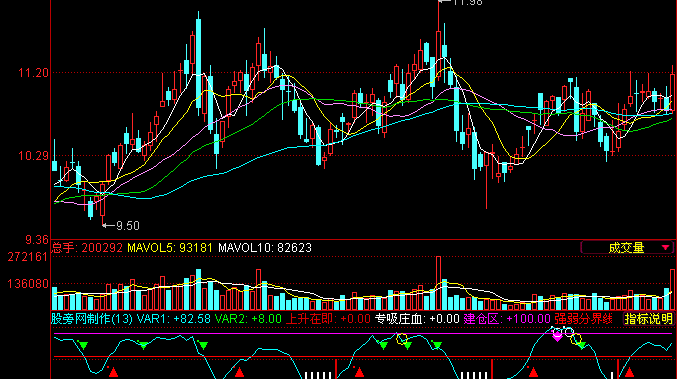677x379 pixels.
Task: Click the rightmost green down-triangle signal marker
Action: click(x=581, y=345)
